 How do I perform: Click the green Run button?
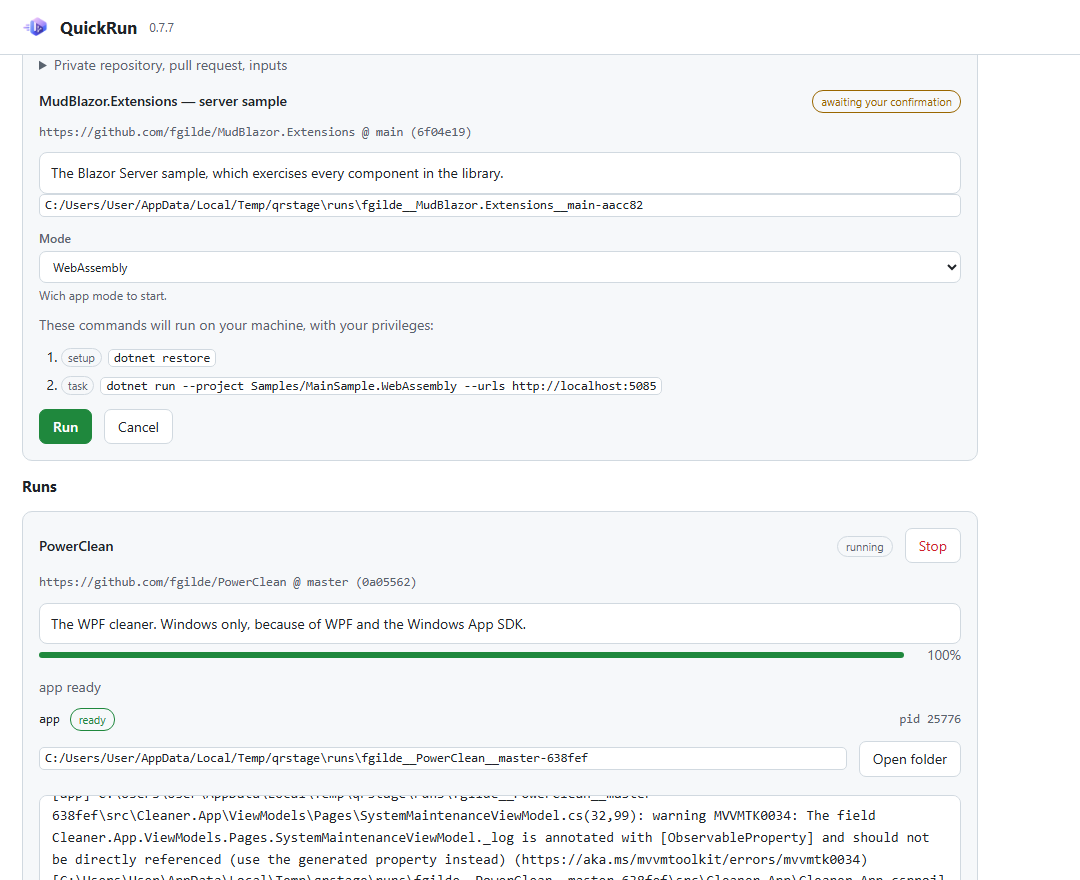[x=65, y=427]
